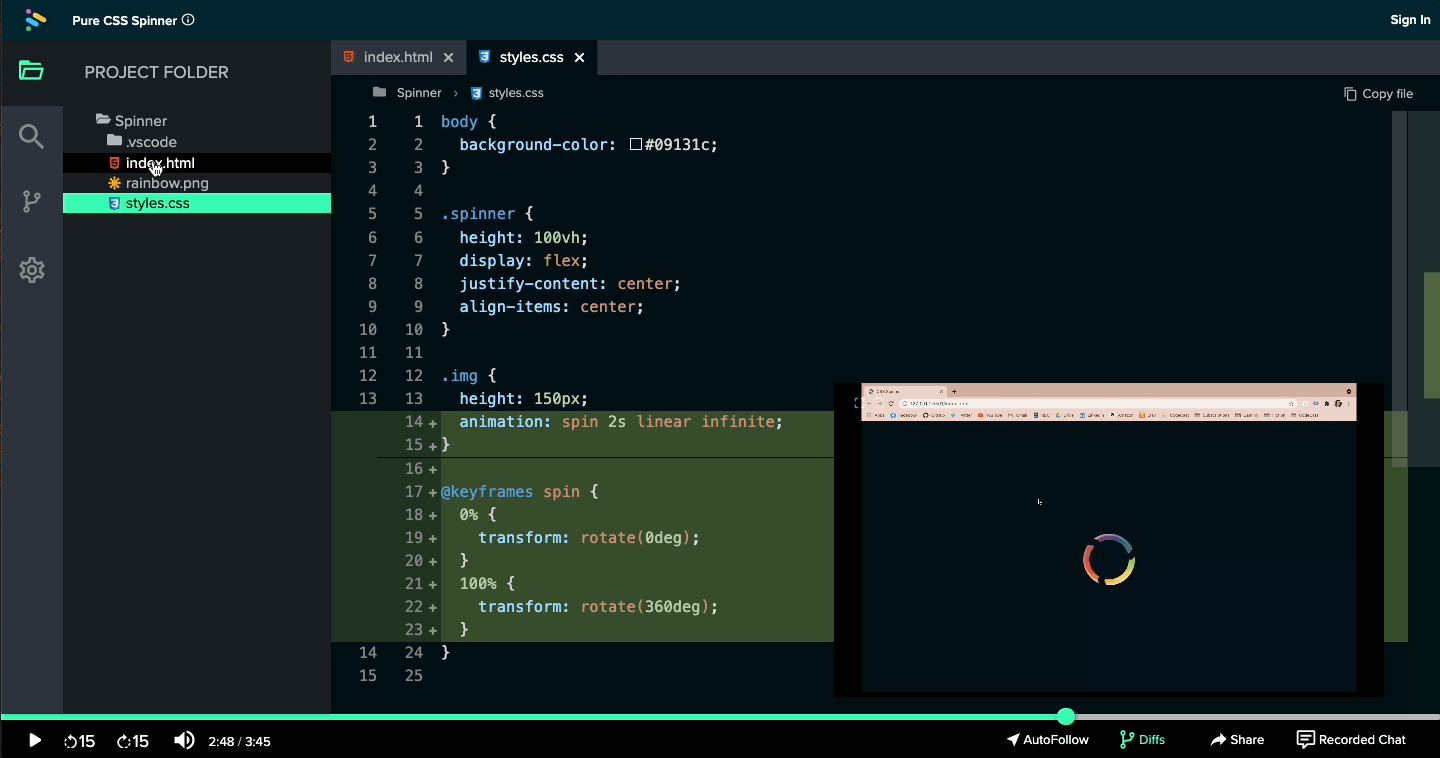Click the '.spinner {' selector line
1440x758 pixels.
click(487, 214)
